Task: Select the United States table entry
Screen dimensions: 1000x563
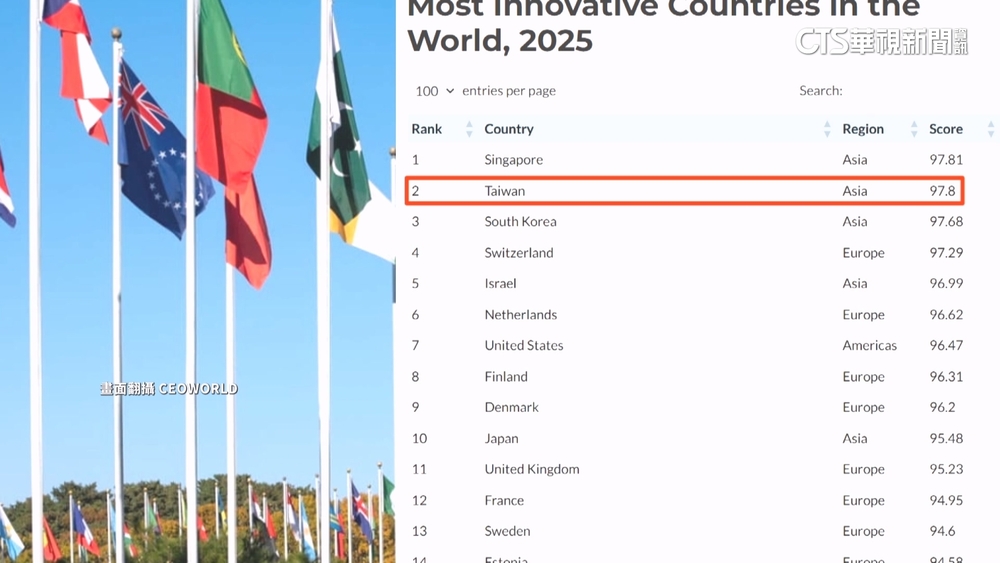Action: pos(524,346)
